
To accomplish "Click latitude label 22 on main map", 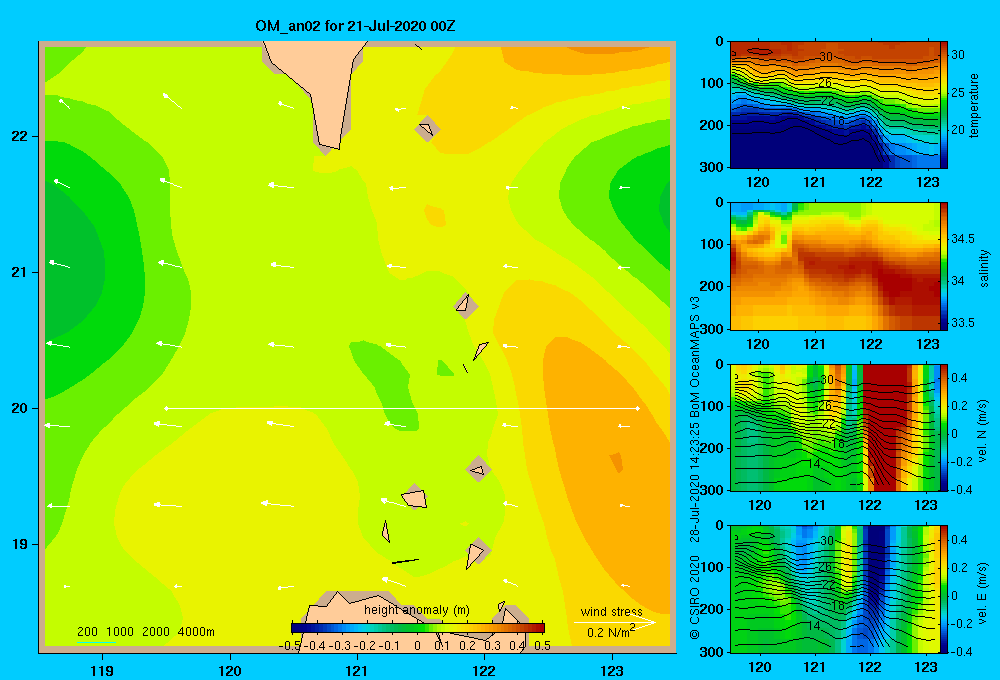I will click(x=20, y=137).
